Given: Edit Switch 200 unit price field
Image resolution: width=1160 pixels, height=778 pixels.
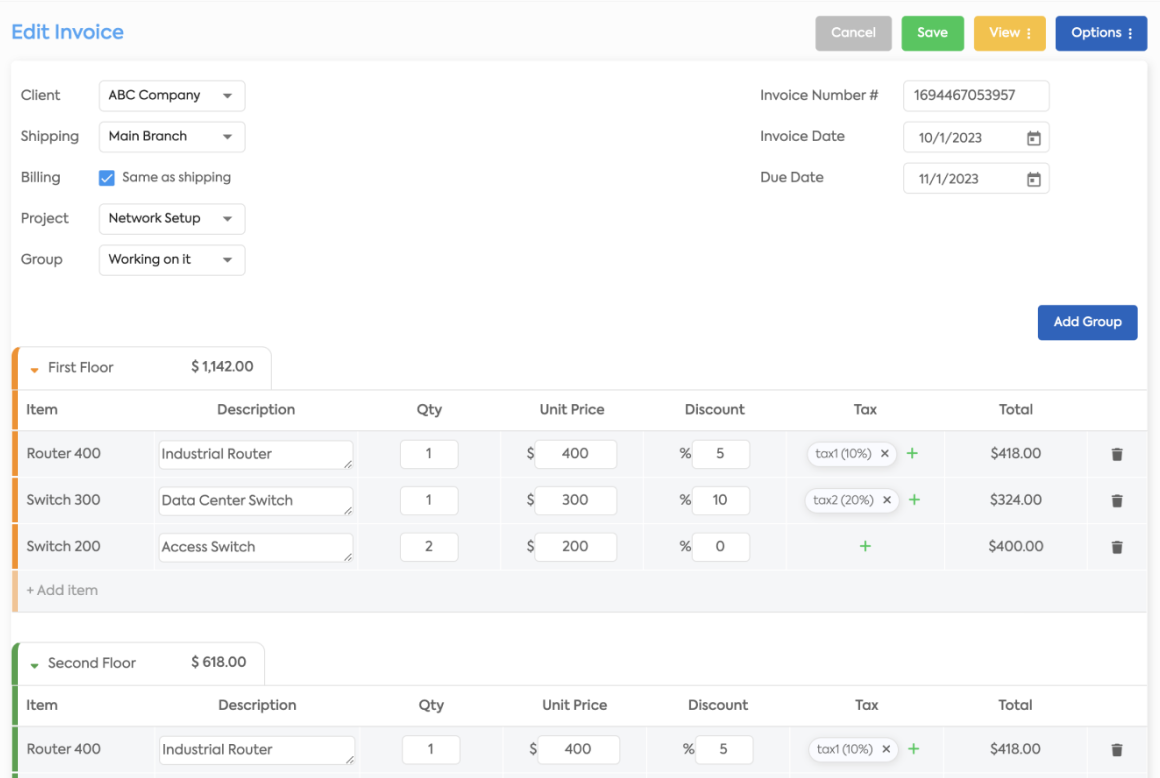Looking at the screenshot, I should (x=576, y=547).
